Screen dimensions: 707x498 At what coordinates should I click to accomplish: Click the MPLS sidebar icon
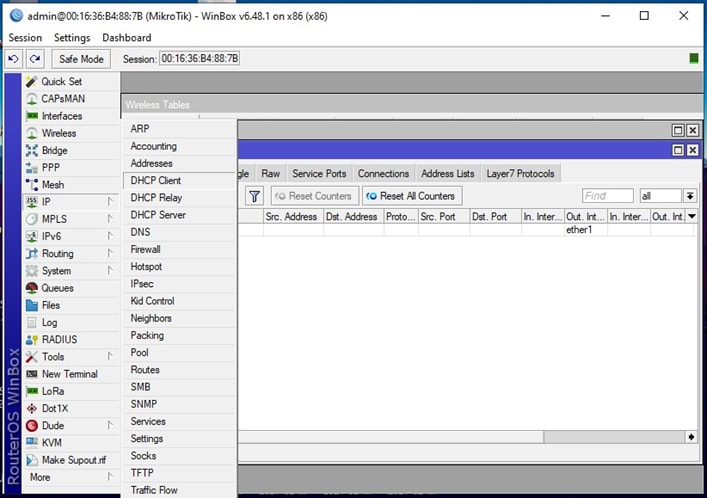pyautogui.click(x=32, y=219)
